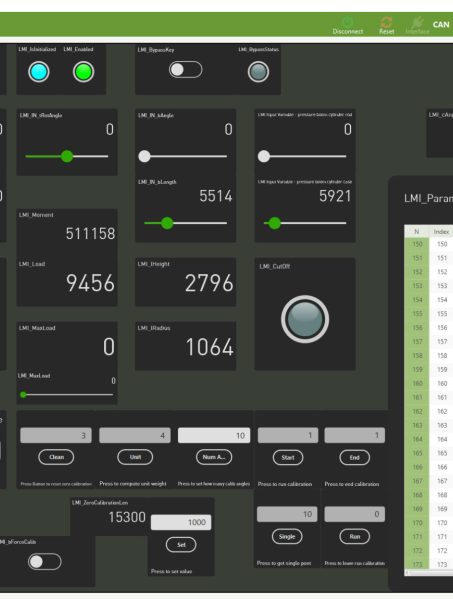Click the Set value button
The image size is (453, 599).
[x=181, y=545]
